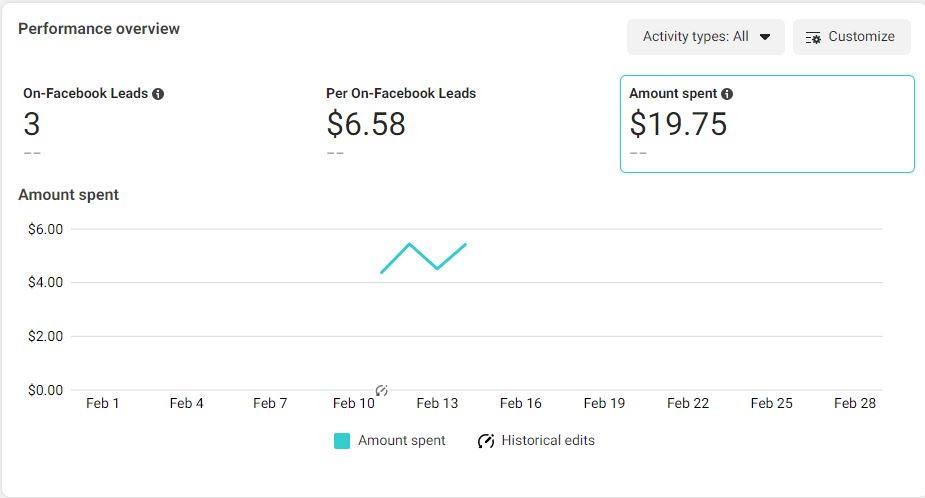The width and height of the screenshot is (925, 498).
Task: Click Feb 13 date on x-axis
Action: [x=437, y=404]
